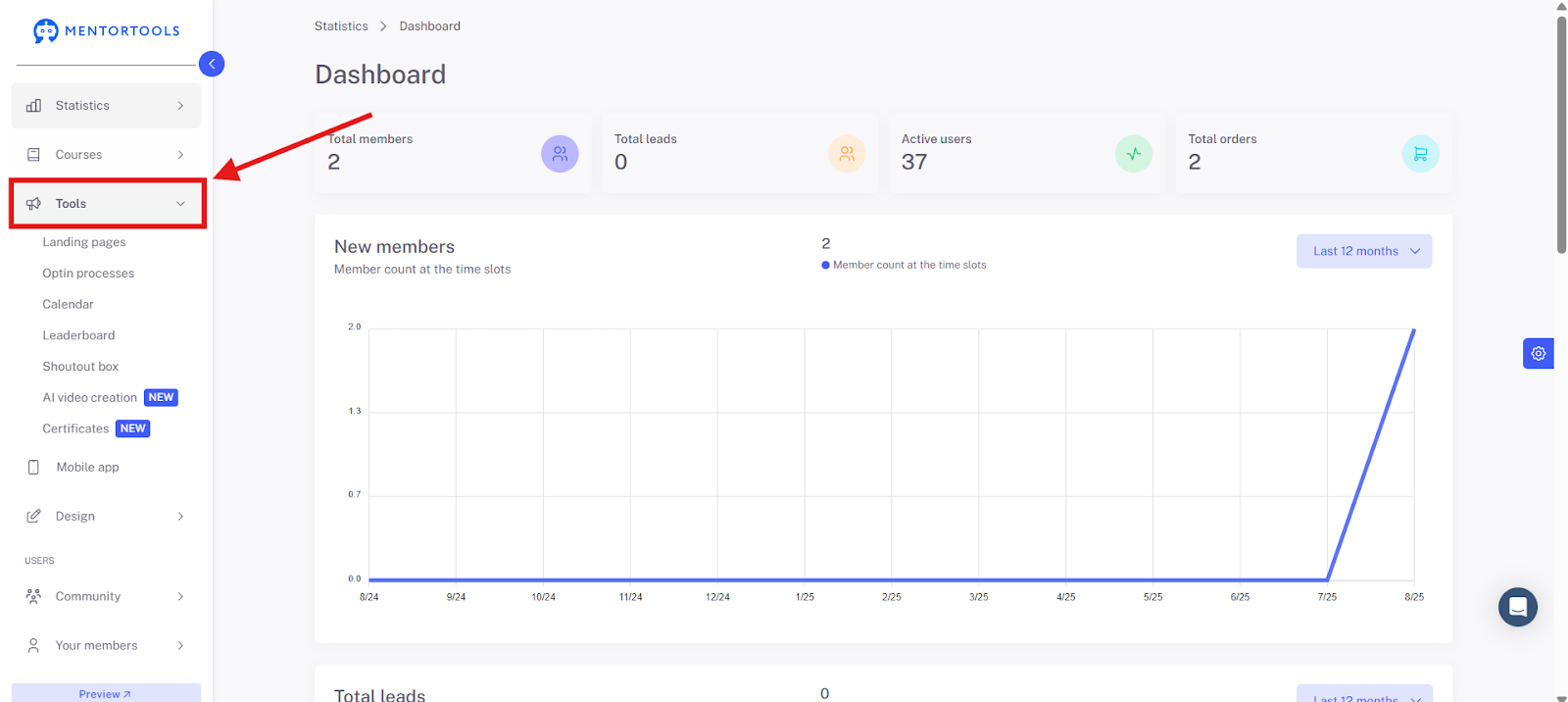1568x702 pixels.
Task: Go to AI video creation
Action: (x=89, y=398)
